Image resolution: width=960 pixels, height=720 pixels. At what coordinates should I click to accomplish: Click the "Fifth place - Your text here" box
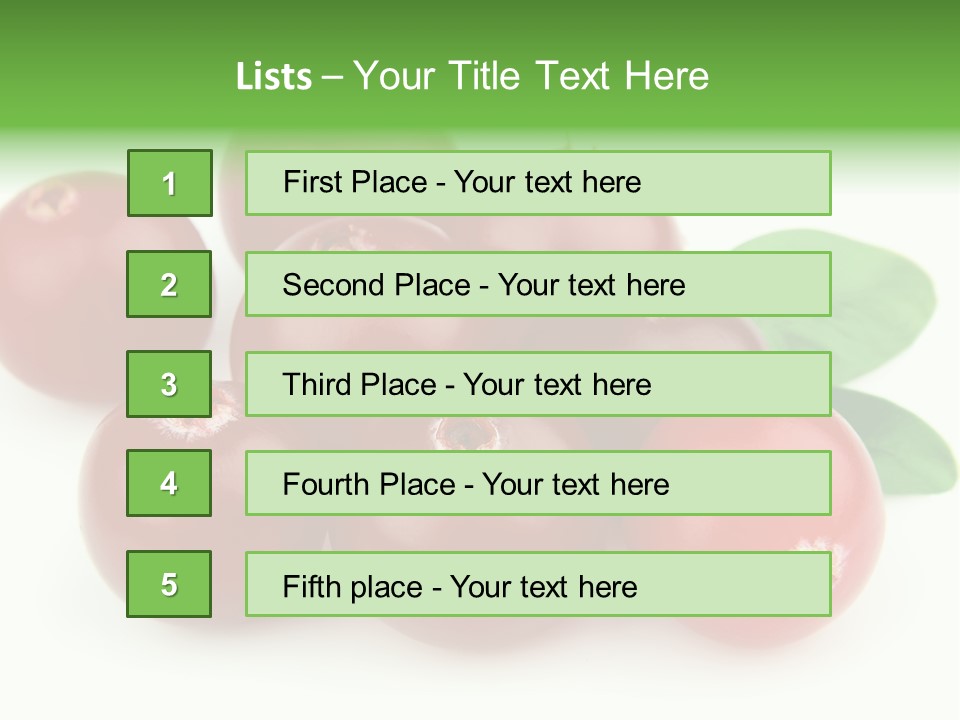pos(538,584)
